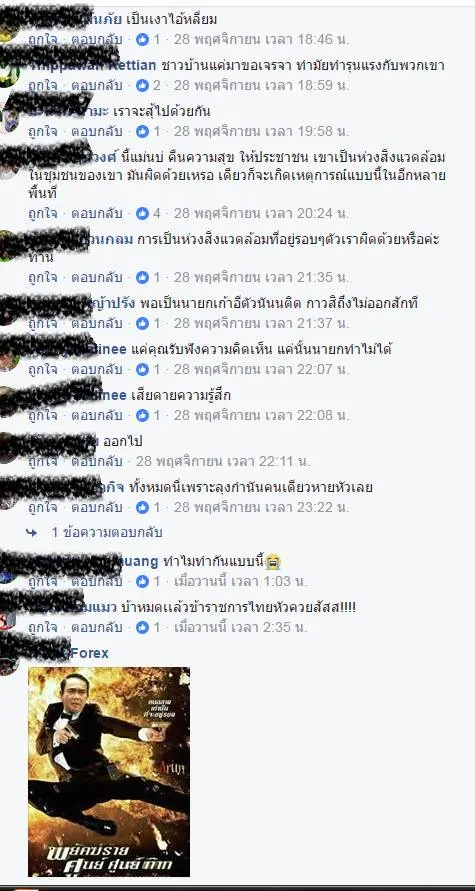Like the 22:08 comment
The image size is (475, 891).
pyautogui.click(x=43, y=415)
